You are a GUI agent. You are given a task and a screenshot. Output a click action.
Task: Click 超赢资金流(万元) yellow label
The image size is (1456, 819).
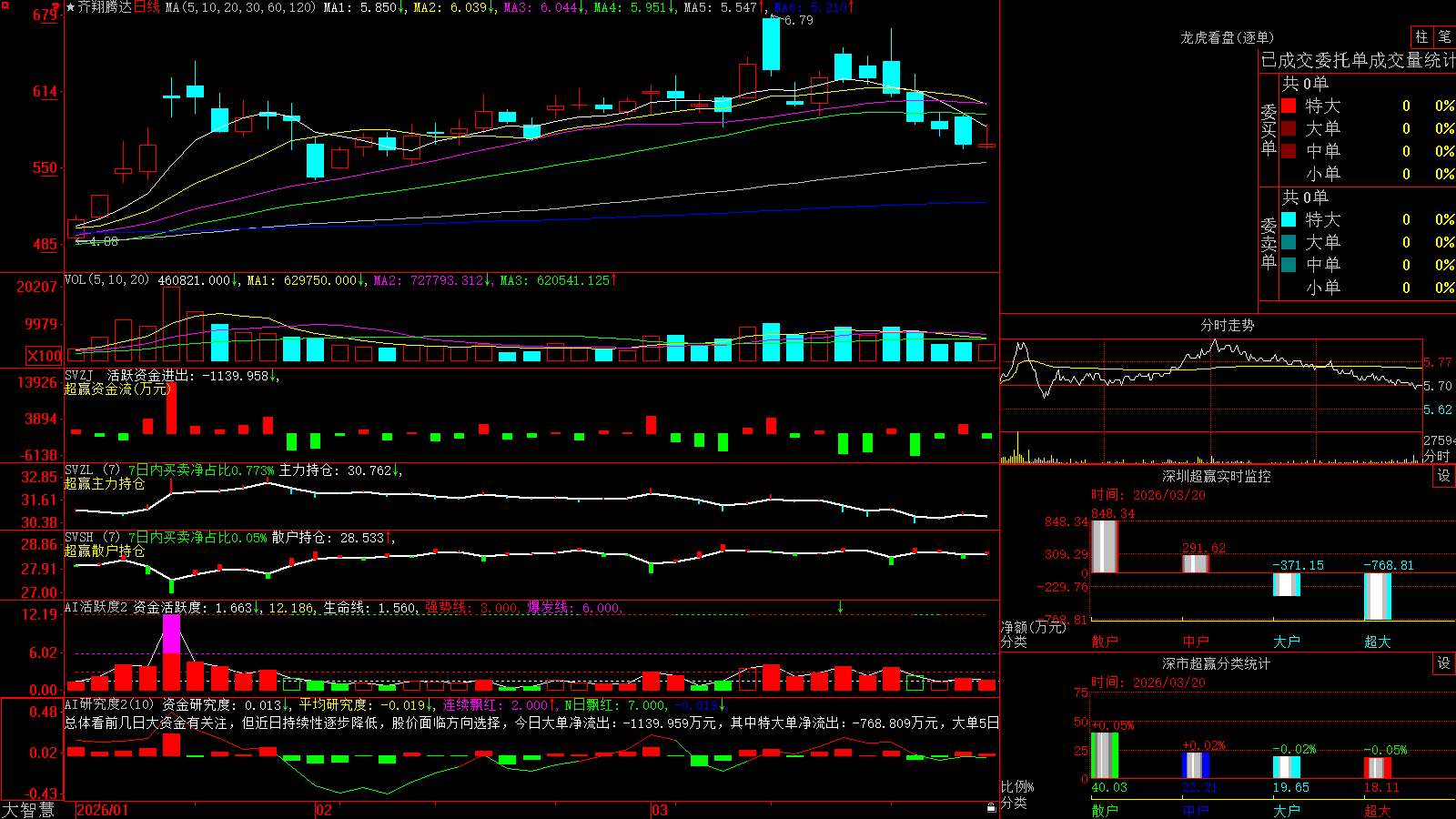point(116,389)
